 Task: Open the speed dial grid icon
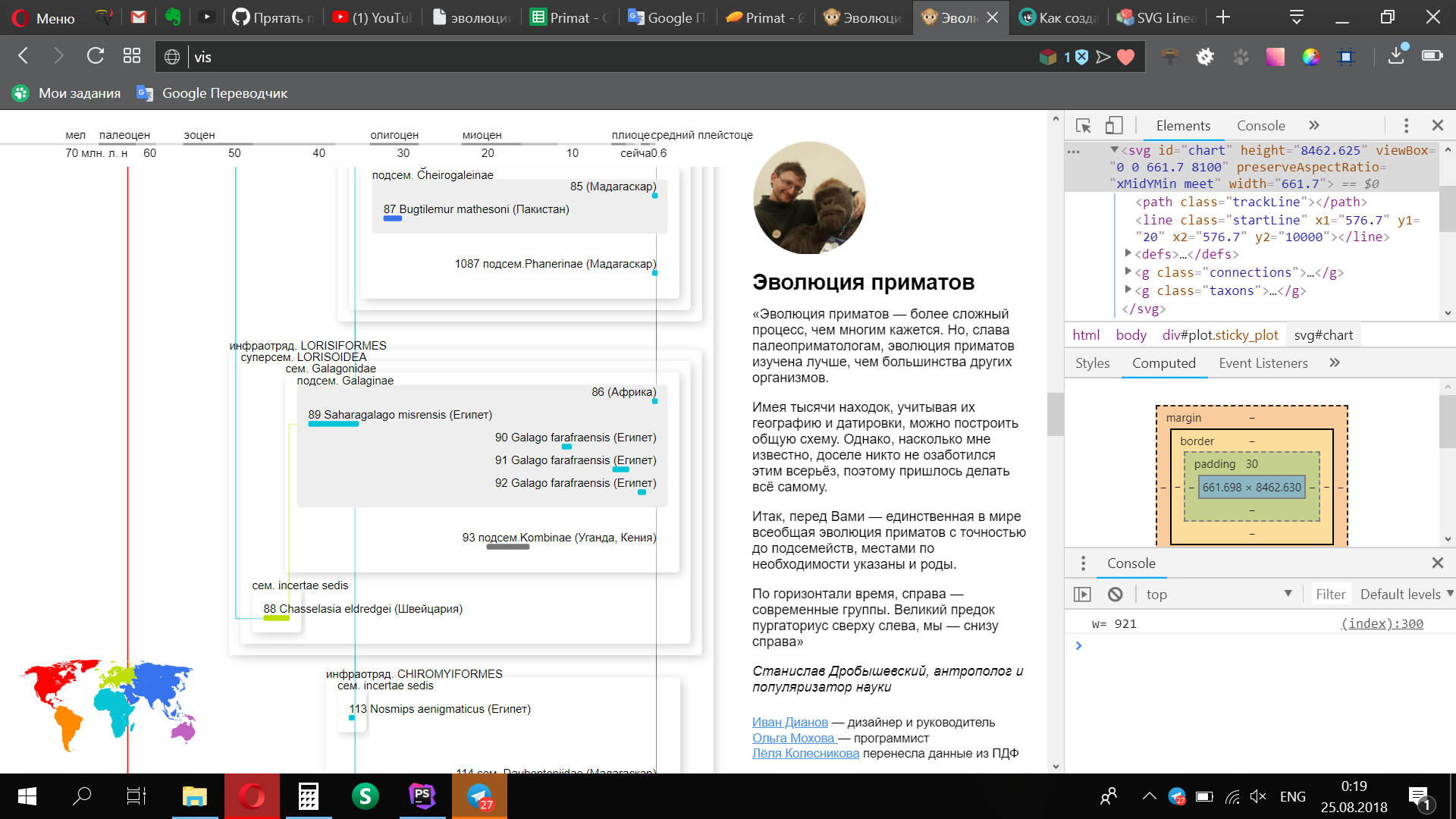(132, 55)
